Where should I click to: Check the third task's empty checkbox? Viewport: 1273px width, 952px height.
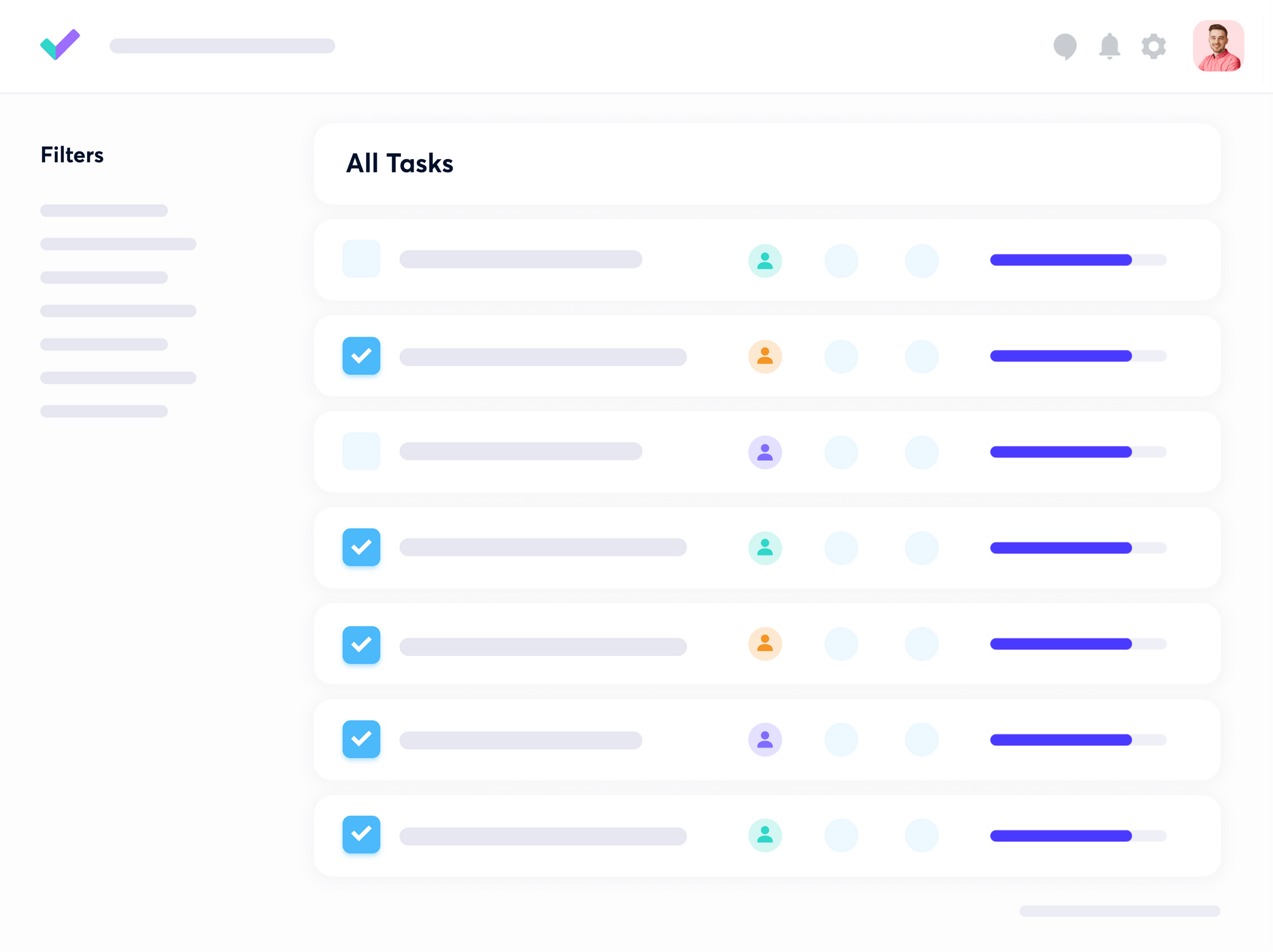[361, 451]
